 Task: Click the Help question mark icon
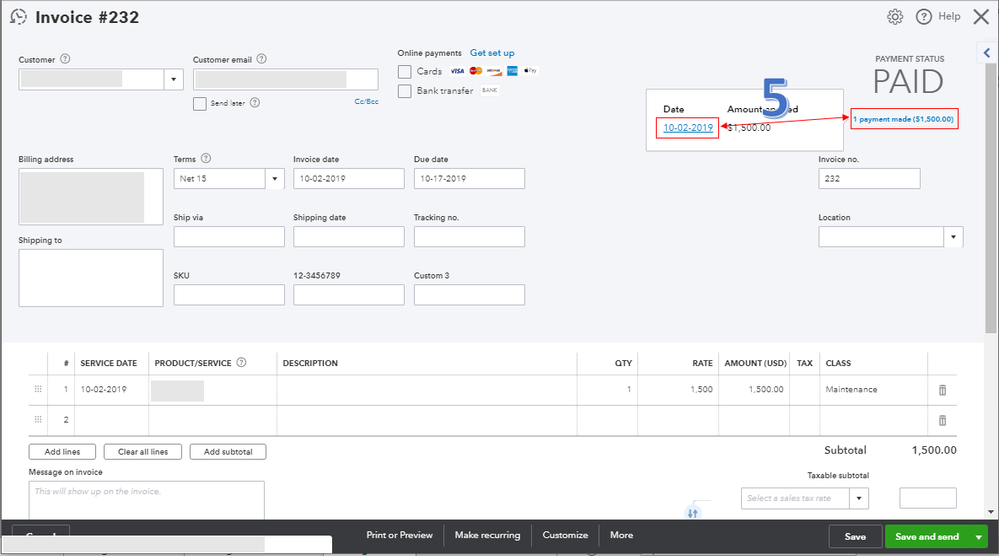[x=923, y=17]
